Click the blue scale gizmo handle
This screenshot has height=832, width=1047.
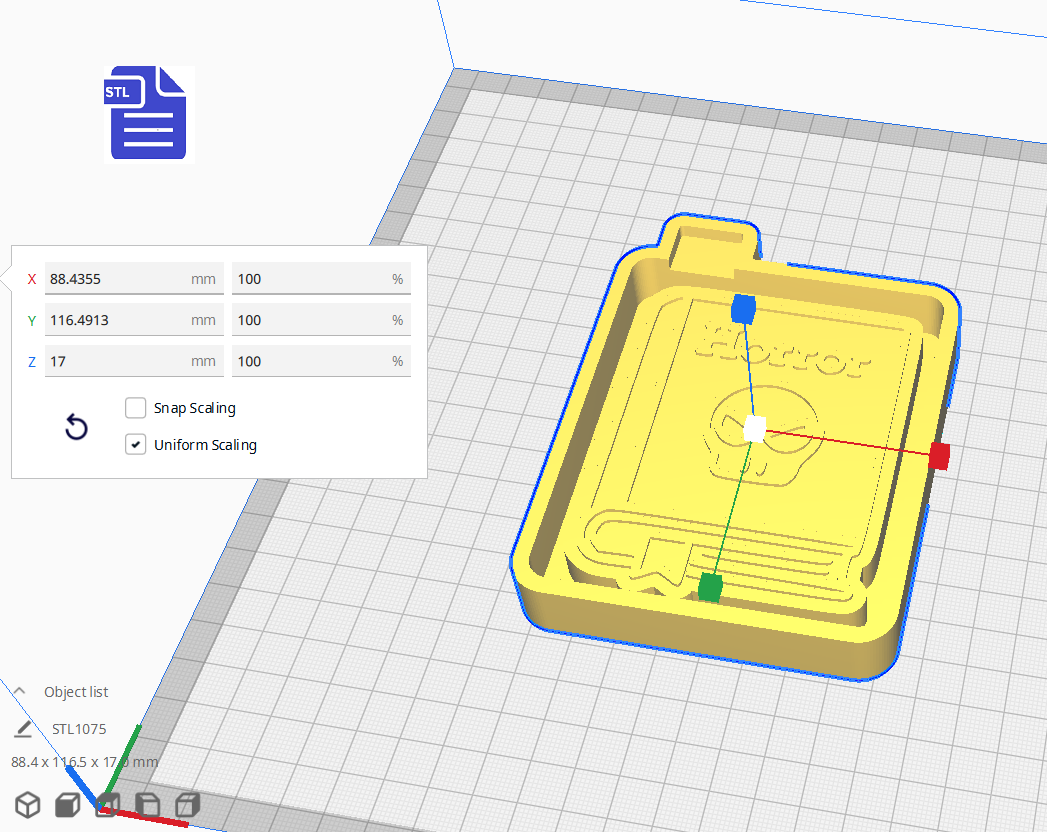click(x=743, y=311)
